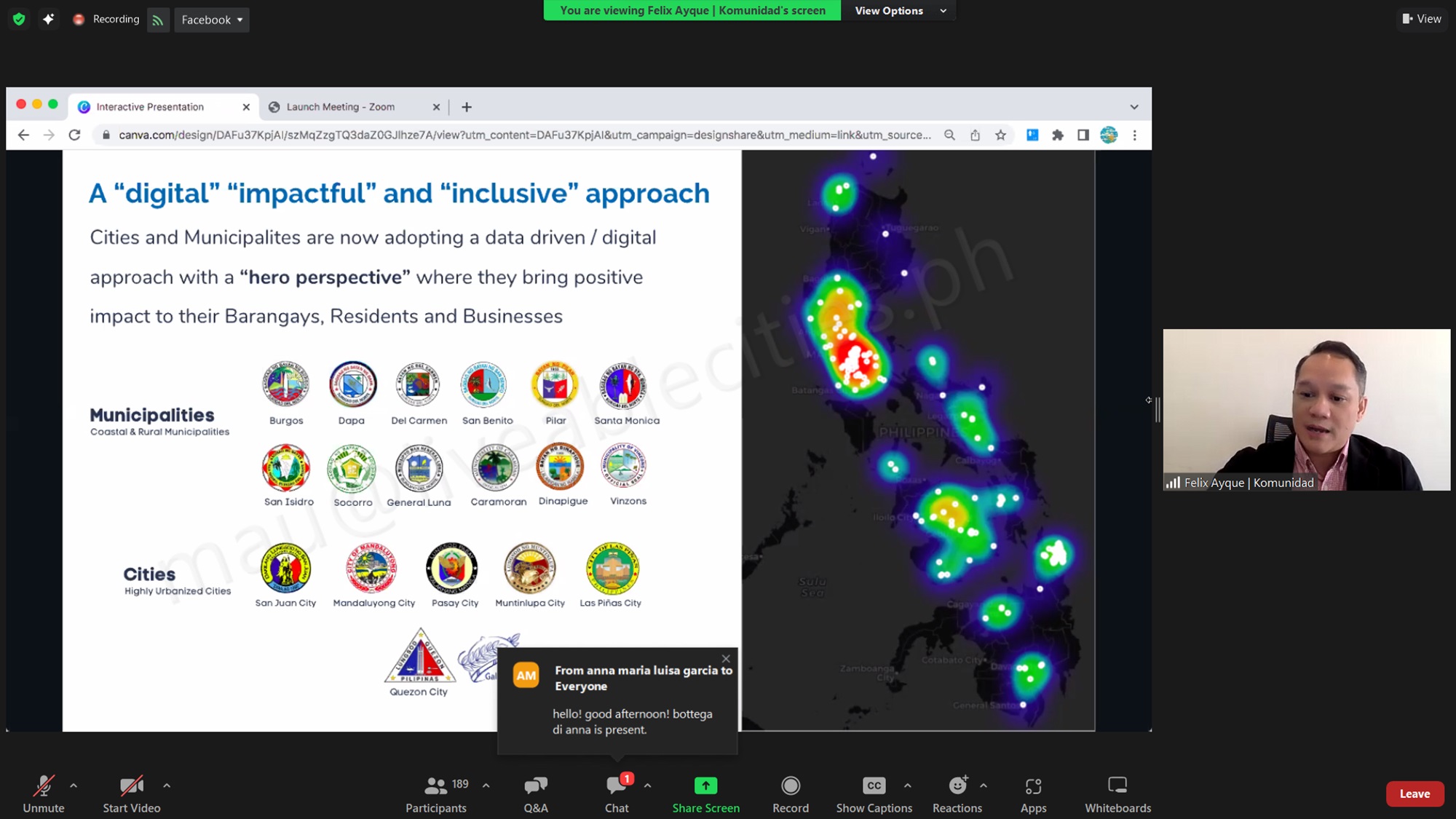1456x819 pixels.
Task: Click the zoom magnifier icon in address bar
Action: point(949,135)
